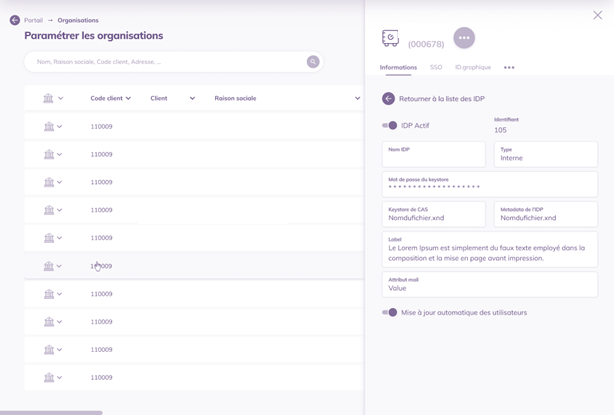Click the organisation safe icon in panel header
Viewport: 614px width, 415px height.
tap(391, 38)
